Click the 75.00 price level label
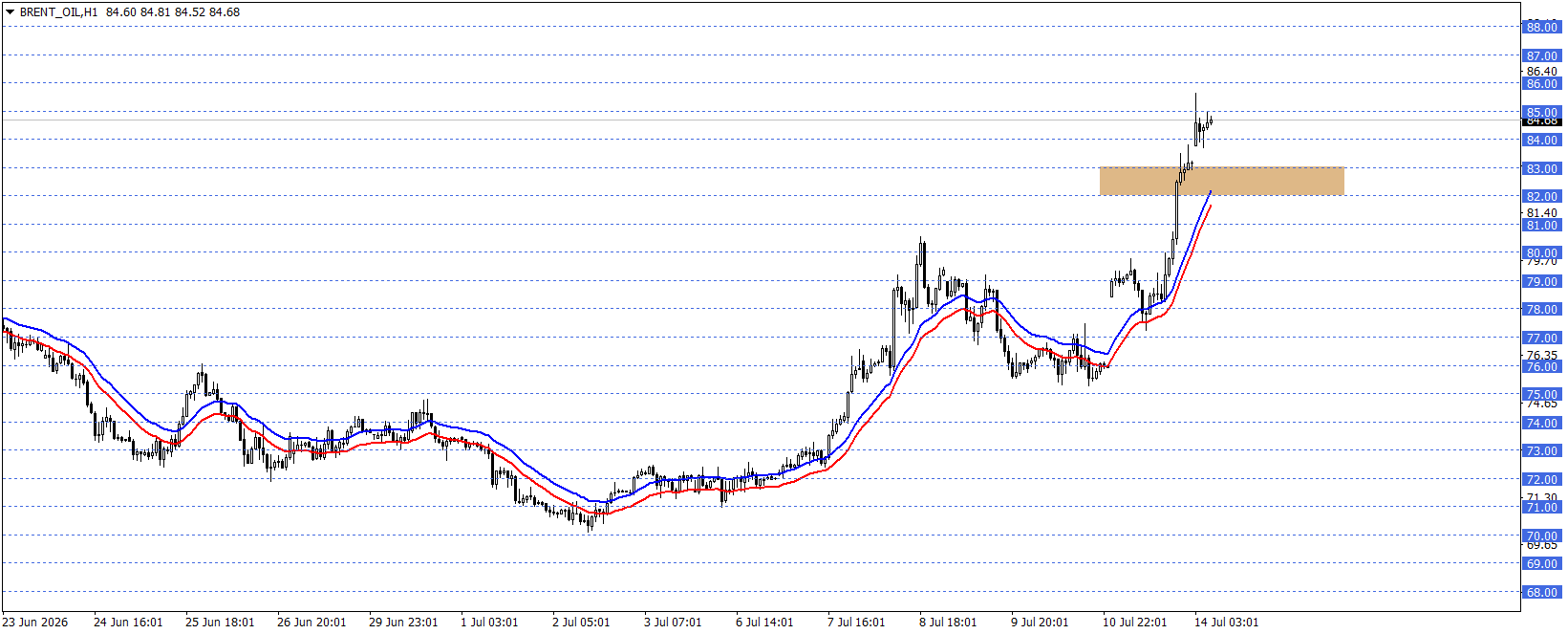Viewport: 1568px width, 634px height. (x=1541, y=395)
